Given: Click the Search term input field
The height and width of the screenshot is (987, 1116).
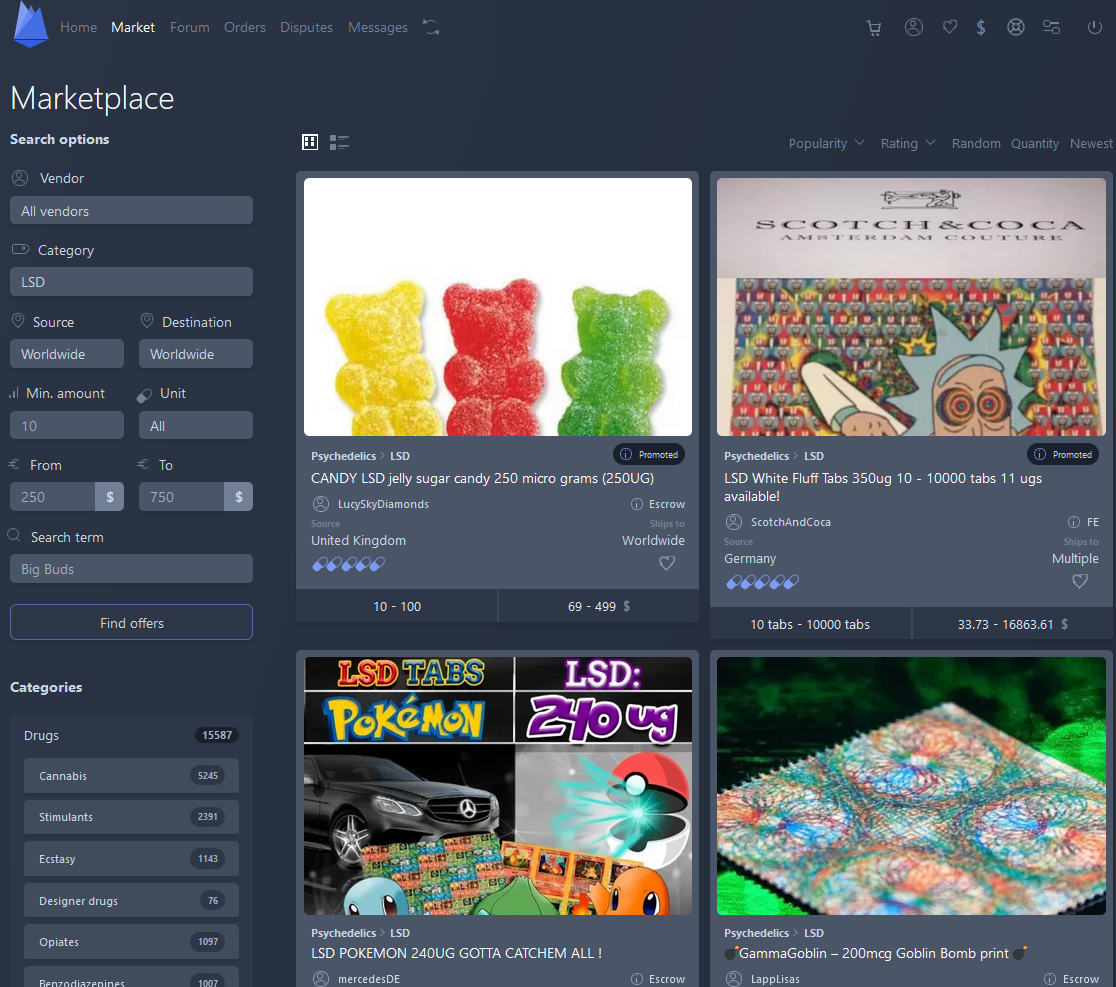Looking at the screenshot, I should 131,569.
